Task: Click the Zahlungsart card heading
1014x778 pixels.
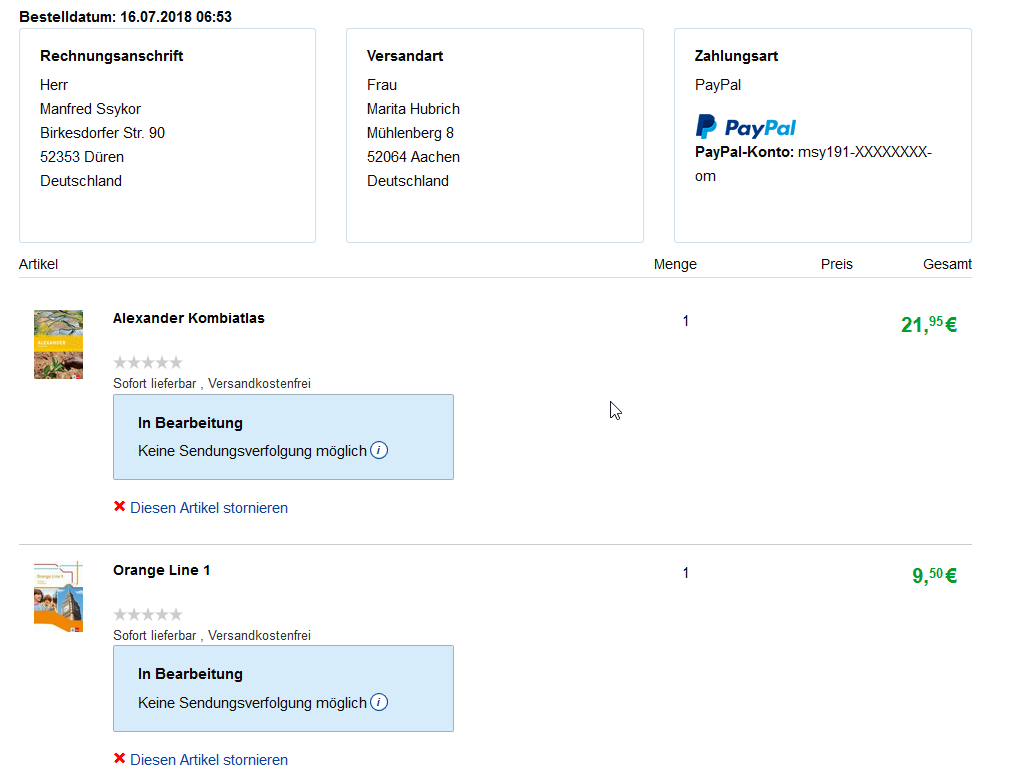Action: 736,56
